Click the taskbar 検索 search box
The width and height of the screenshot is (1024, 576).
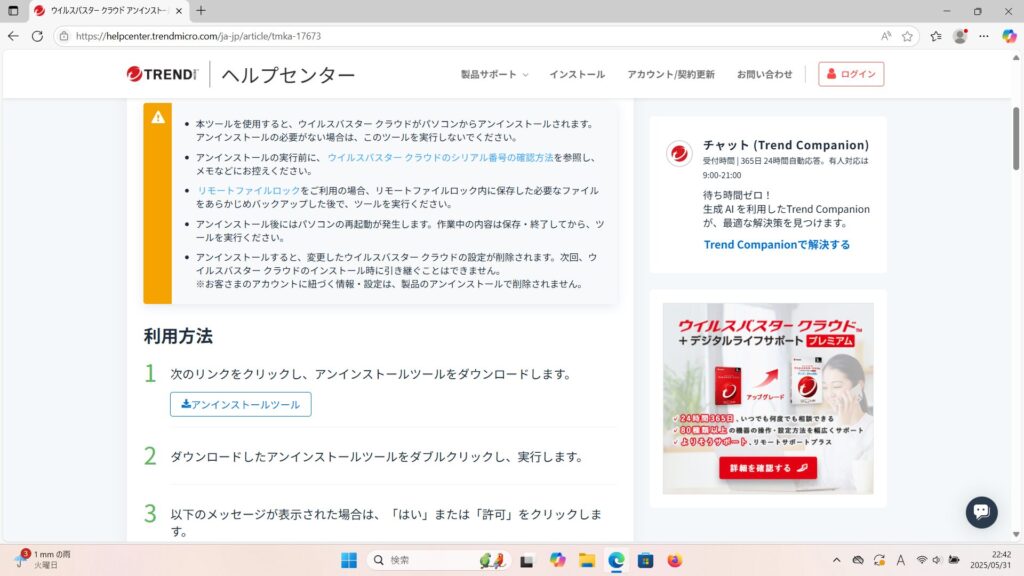point(438,560)
